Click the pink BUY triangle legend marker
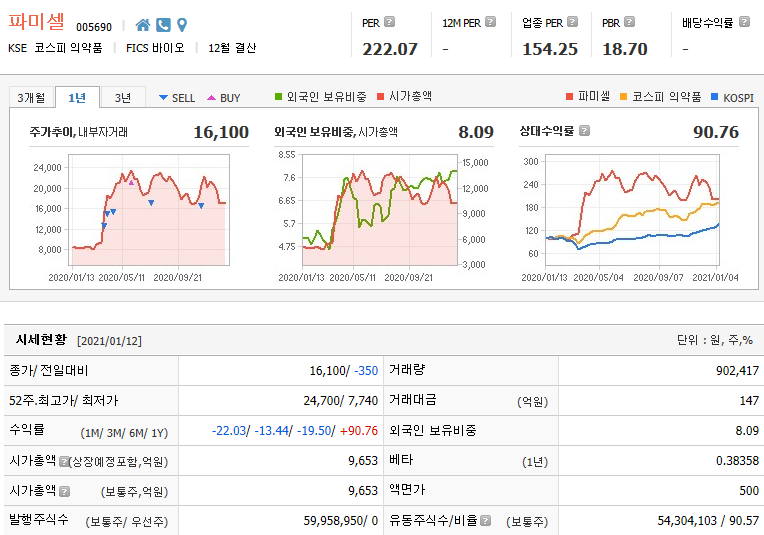The image size is (764, 535). pos(211,98)
